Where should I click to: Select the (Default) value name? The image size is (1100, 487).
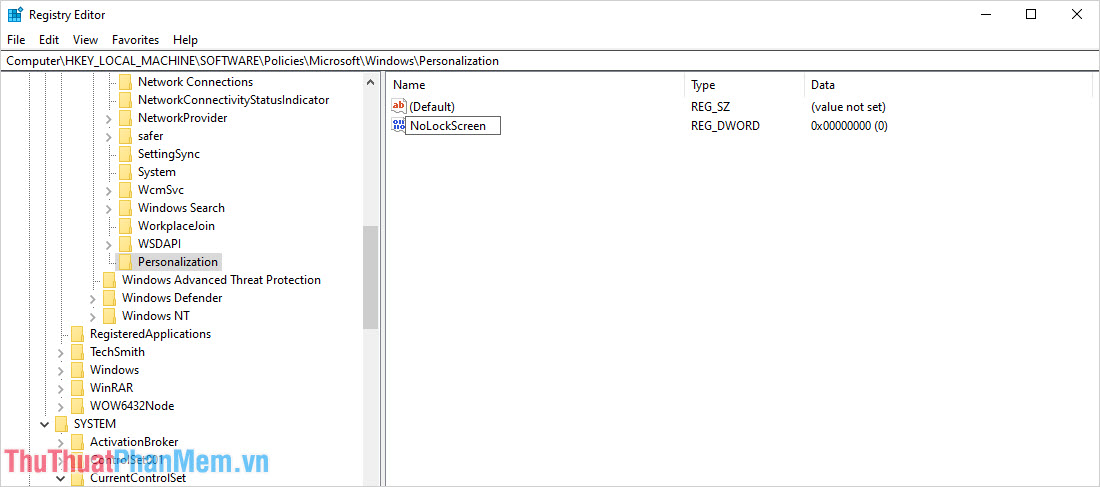(432, 107)
